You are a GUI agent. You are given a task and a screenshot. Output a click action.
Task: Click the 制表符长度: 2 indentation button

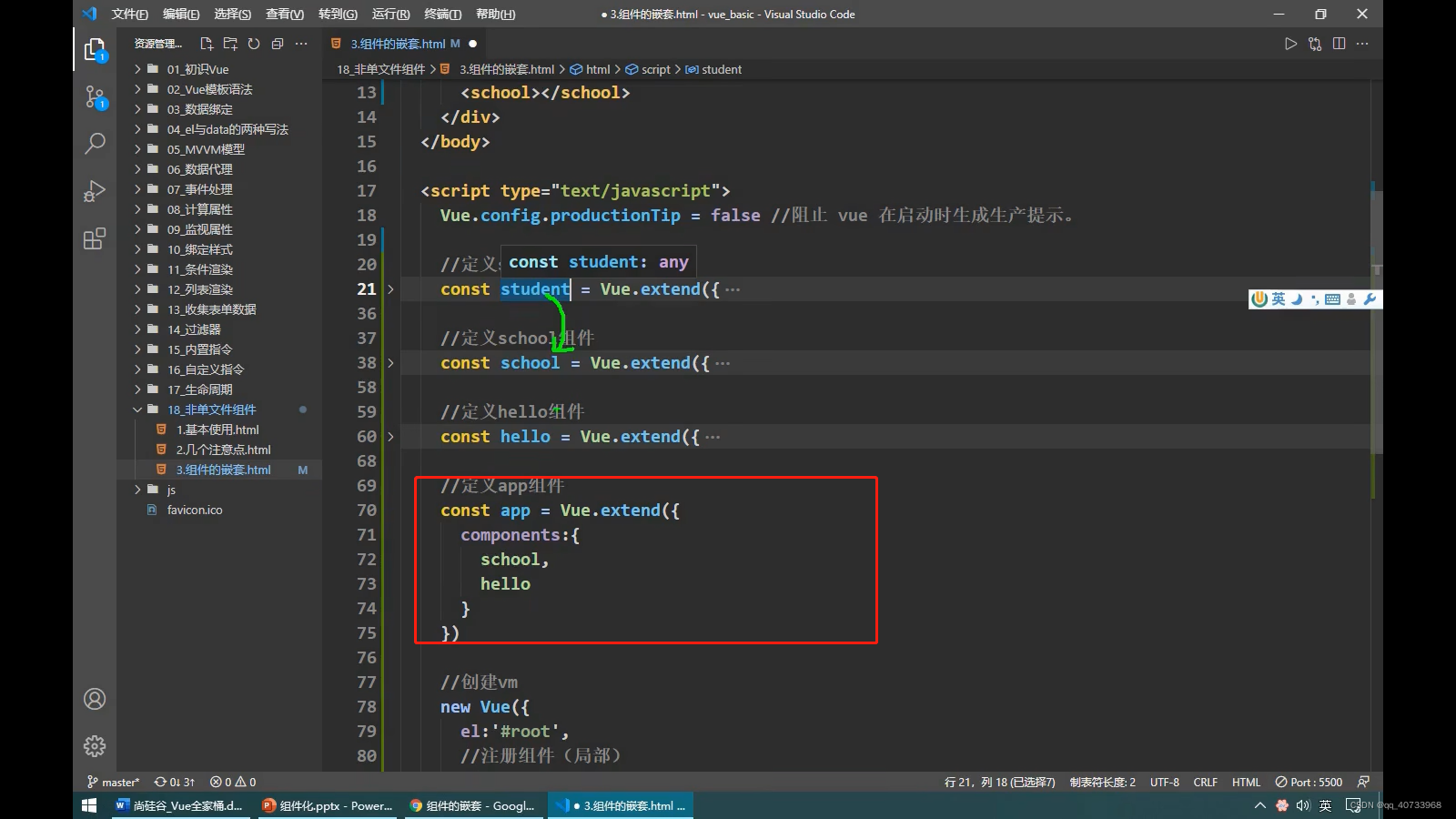1102,782
